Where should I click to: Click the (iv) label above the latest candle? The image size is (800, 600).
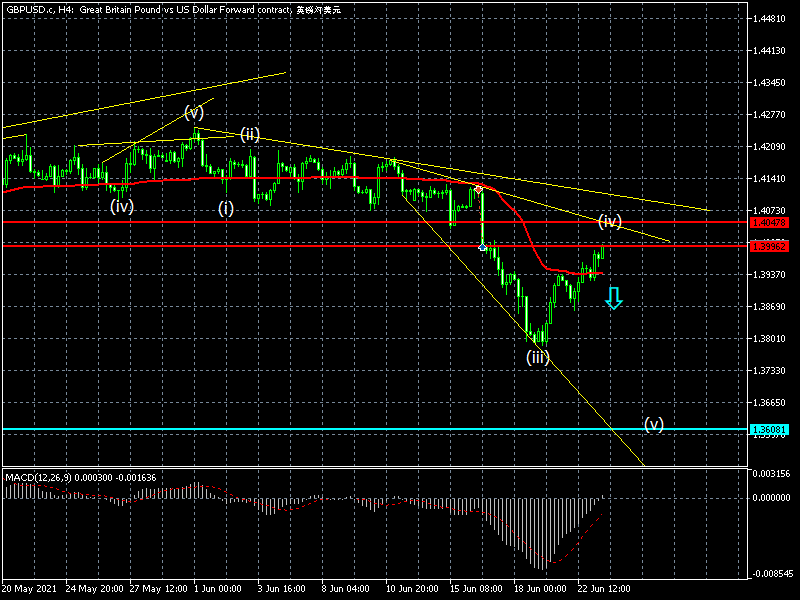(x=610, y=220)
